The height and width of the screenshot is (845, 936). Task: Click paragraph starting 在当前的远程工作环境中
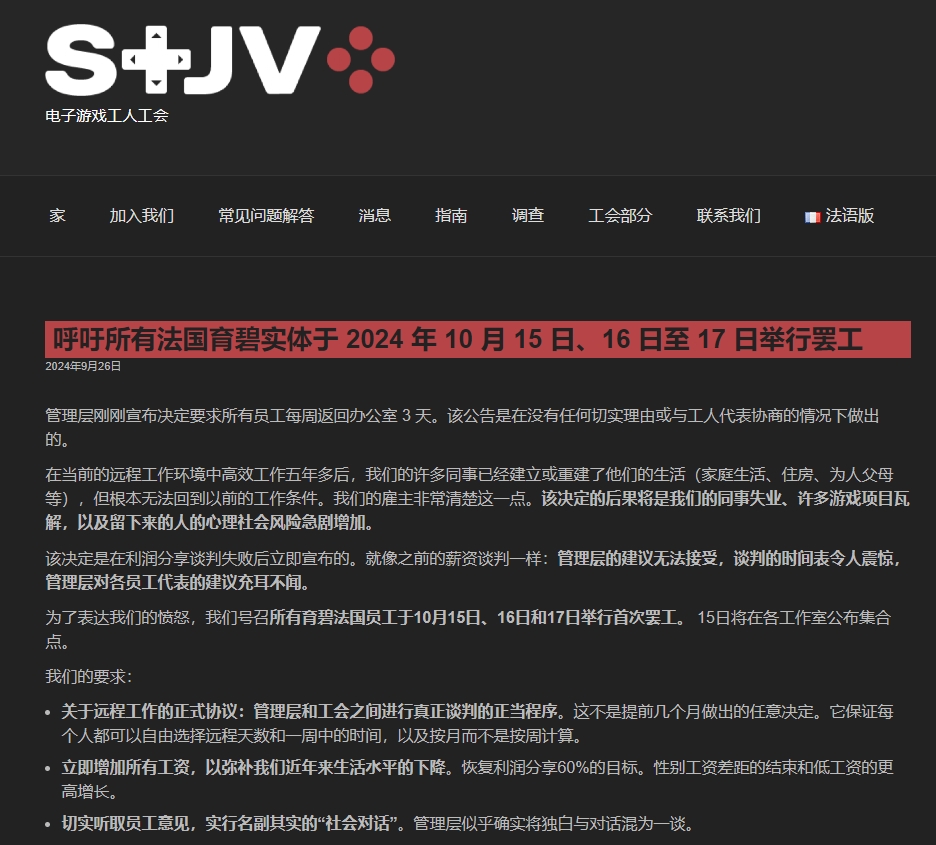478,498
